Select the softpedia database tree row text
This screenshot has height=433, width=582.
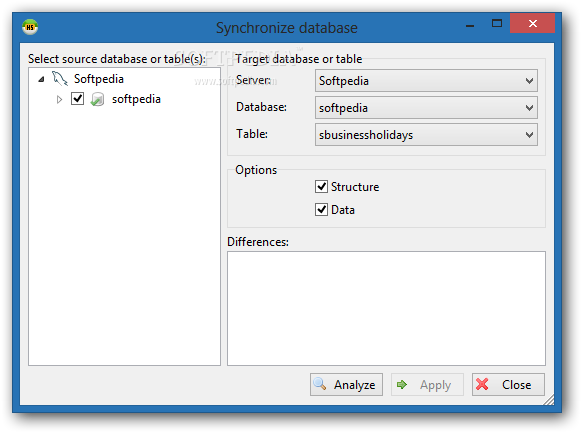(x=136, y=99)
